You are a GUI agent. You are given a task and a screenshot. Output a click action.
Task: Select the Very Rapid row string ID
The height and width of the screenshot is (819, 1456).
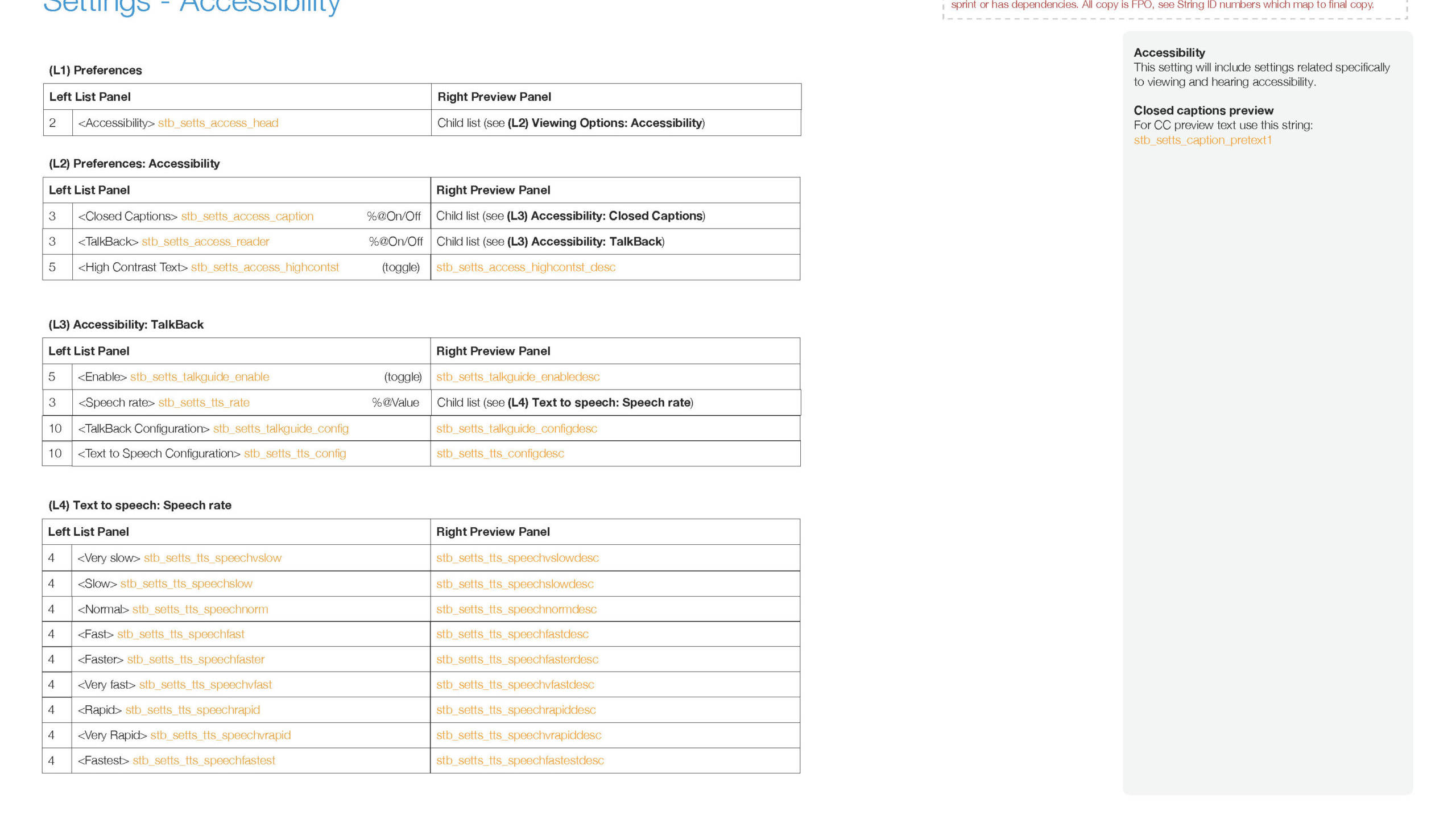coord(220,735)
